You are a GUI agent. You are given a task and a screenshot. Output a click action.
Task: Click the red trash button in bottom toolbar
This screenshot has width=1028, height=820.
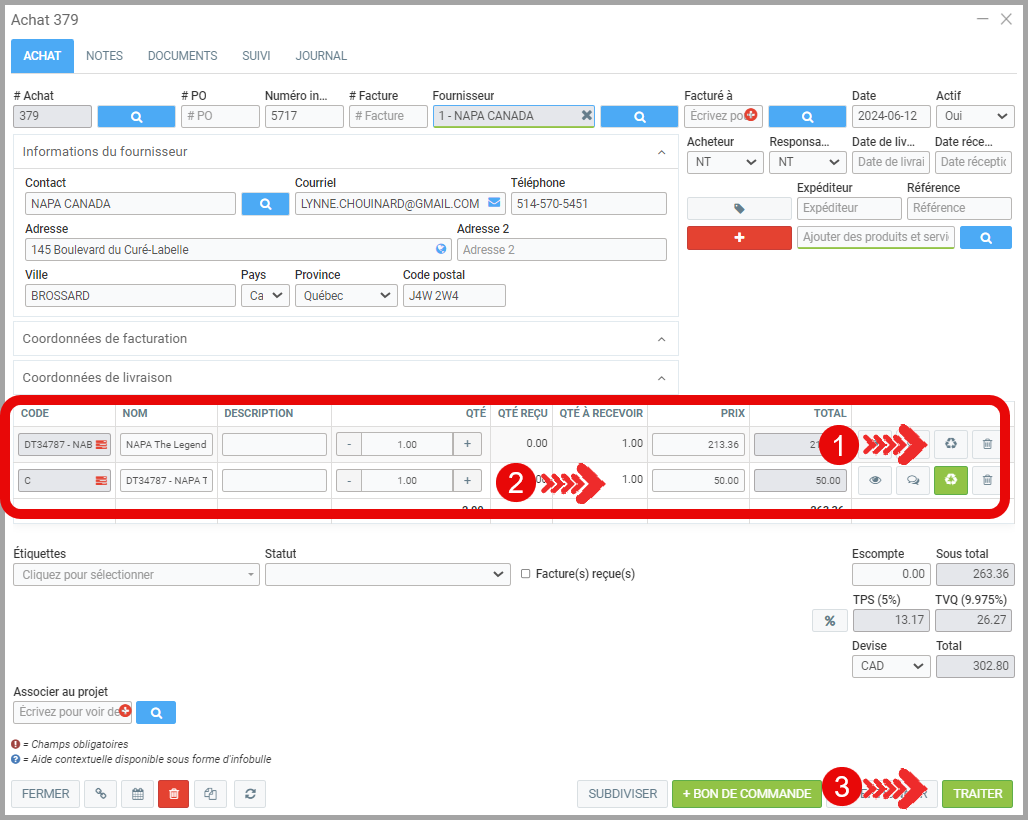[x=173, y=794]
